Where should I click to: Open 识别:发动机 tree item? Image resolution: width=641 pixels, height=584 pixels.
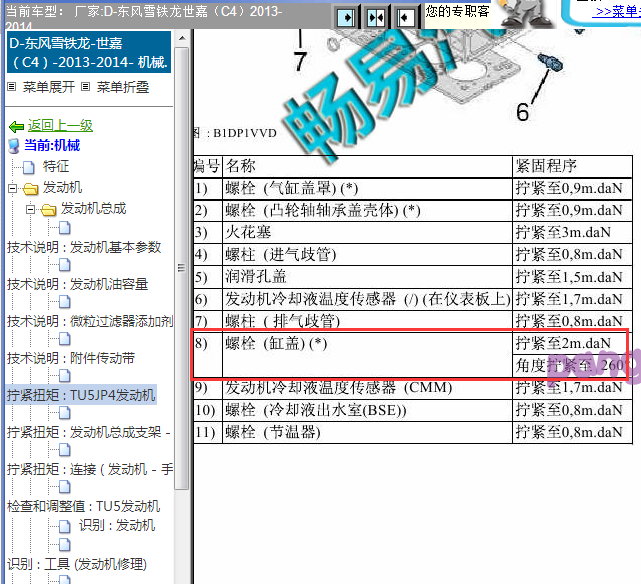point(117,525)
